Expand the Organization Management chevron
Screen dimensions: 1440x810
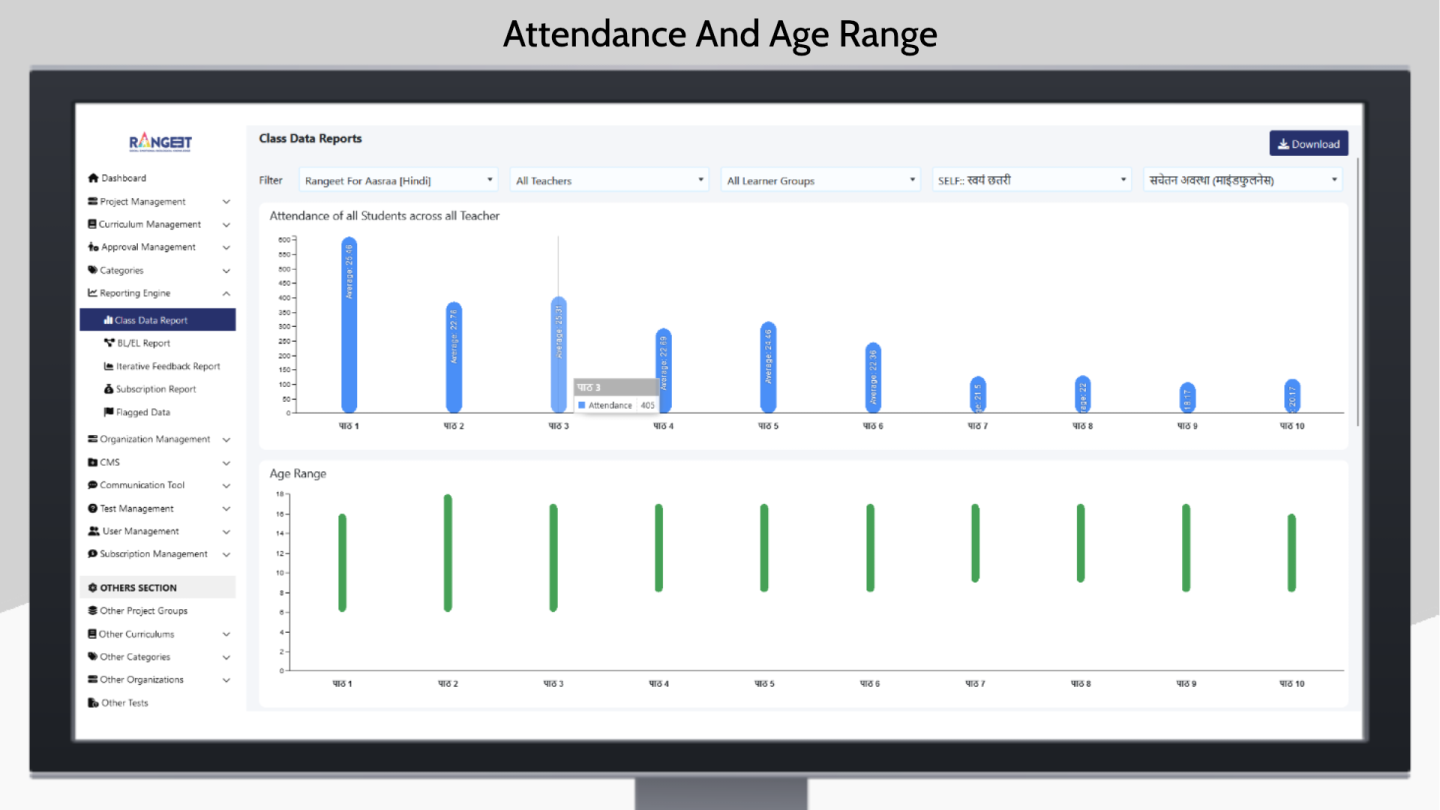click(x=226, y=440)
